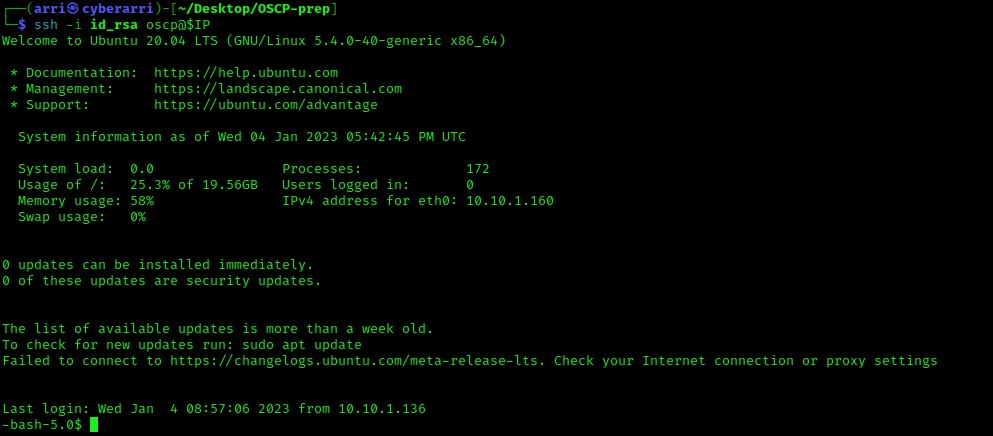Click the '0 updates can be installed' line
Image resolution: width=993 pixels, height=436 pixels.
pyautogui.click(x=158, y=265)
